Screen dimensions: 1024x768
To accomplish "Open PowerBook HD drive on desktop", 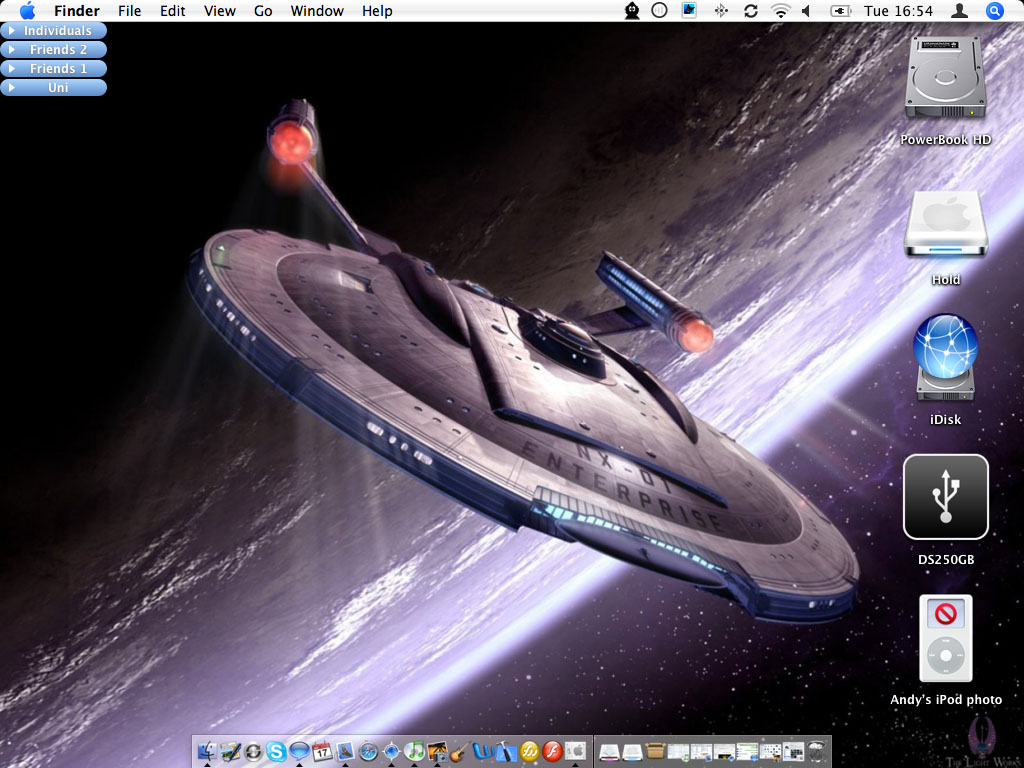I will point(945,76).
